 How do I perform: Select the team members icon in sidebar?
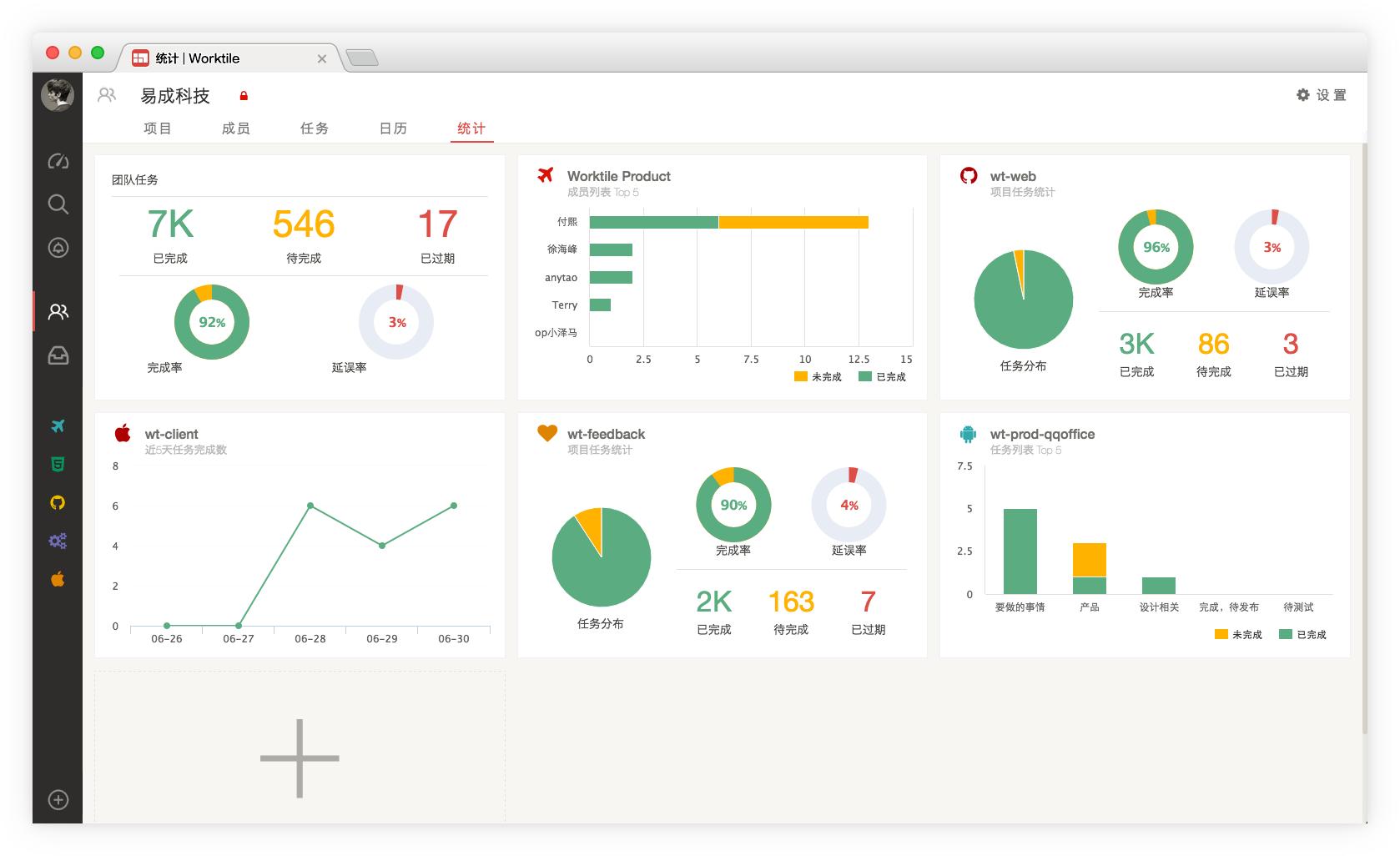click(58, 312)
